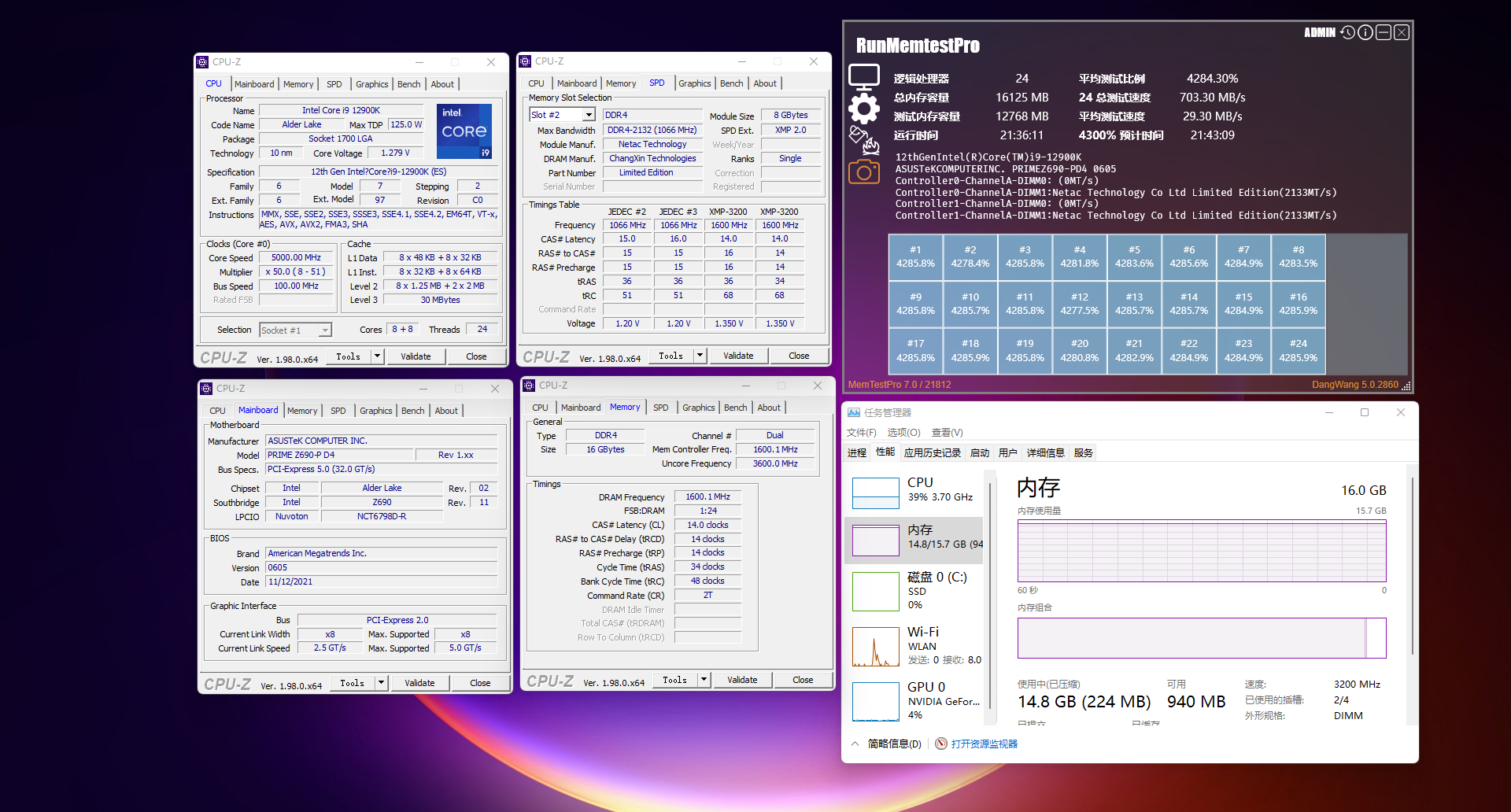Viewport: 1511px width, 812px height.
Task: Click the CPU-Z title icon in SPD window
Action: [525, 61]
